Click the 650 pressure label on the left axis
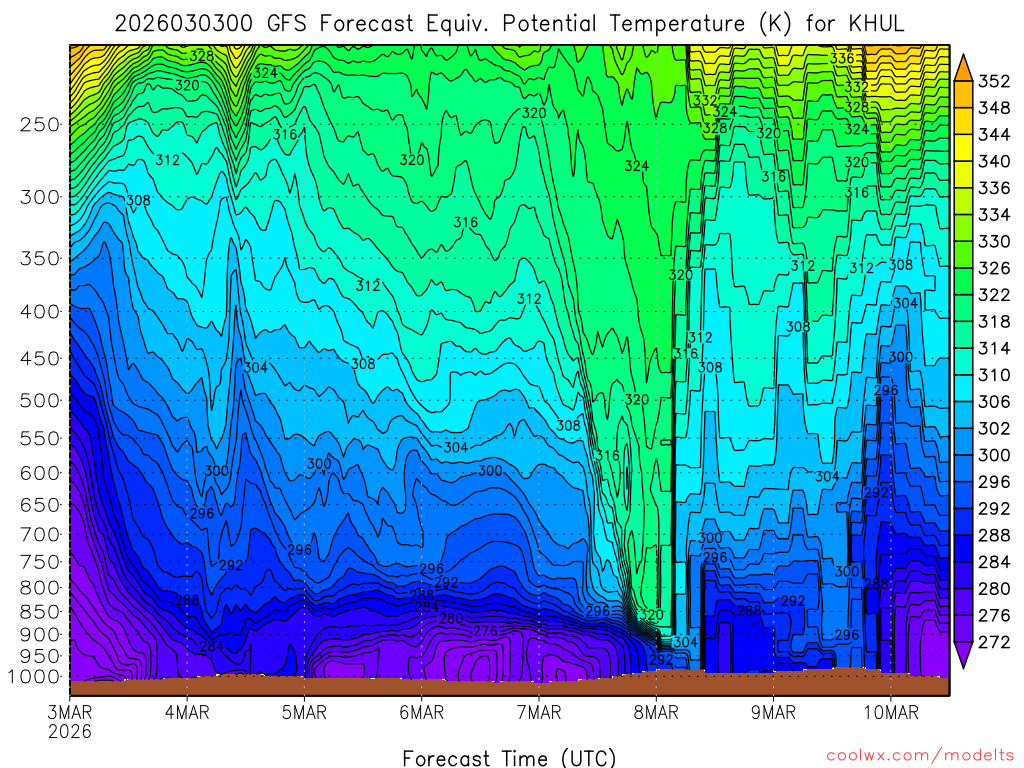Screen dimensions: 1024x768 40,505
